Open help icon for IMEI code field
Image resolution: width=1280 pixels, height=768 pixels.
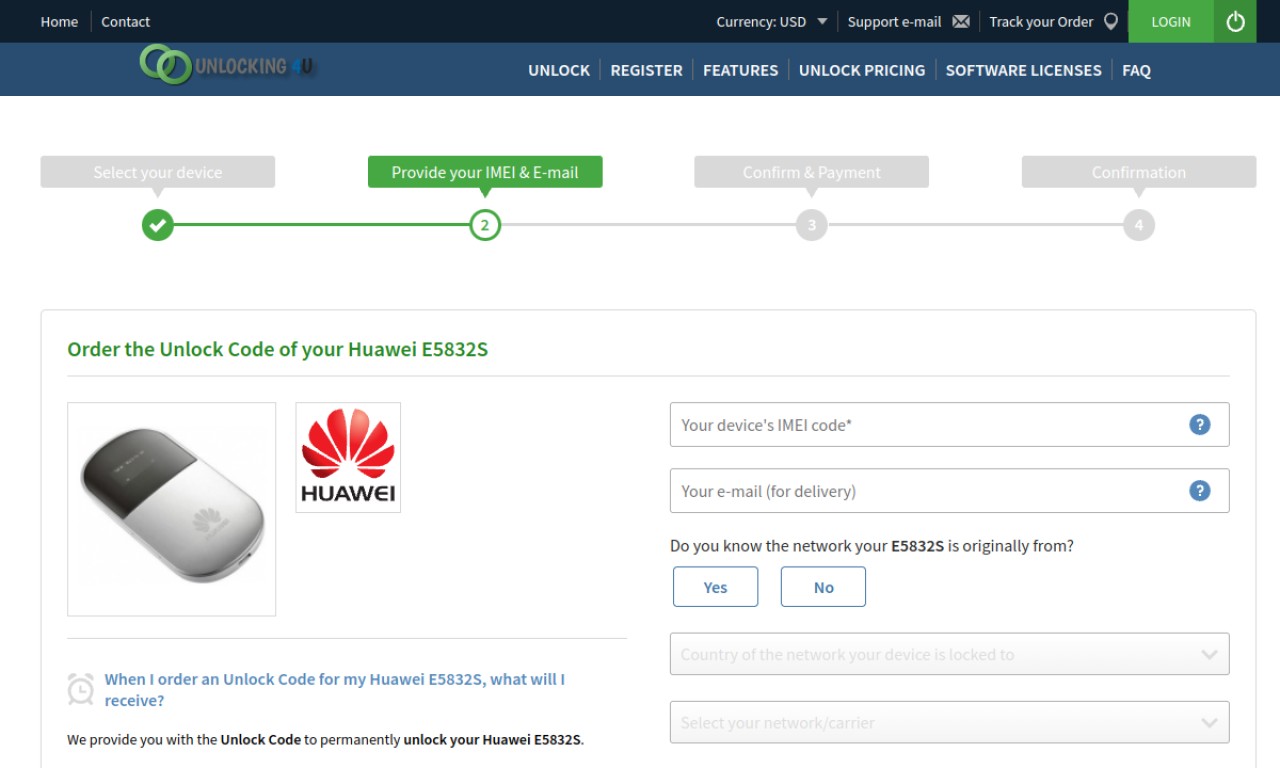(x=1200, y=424)
